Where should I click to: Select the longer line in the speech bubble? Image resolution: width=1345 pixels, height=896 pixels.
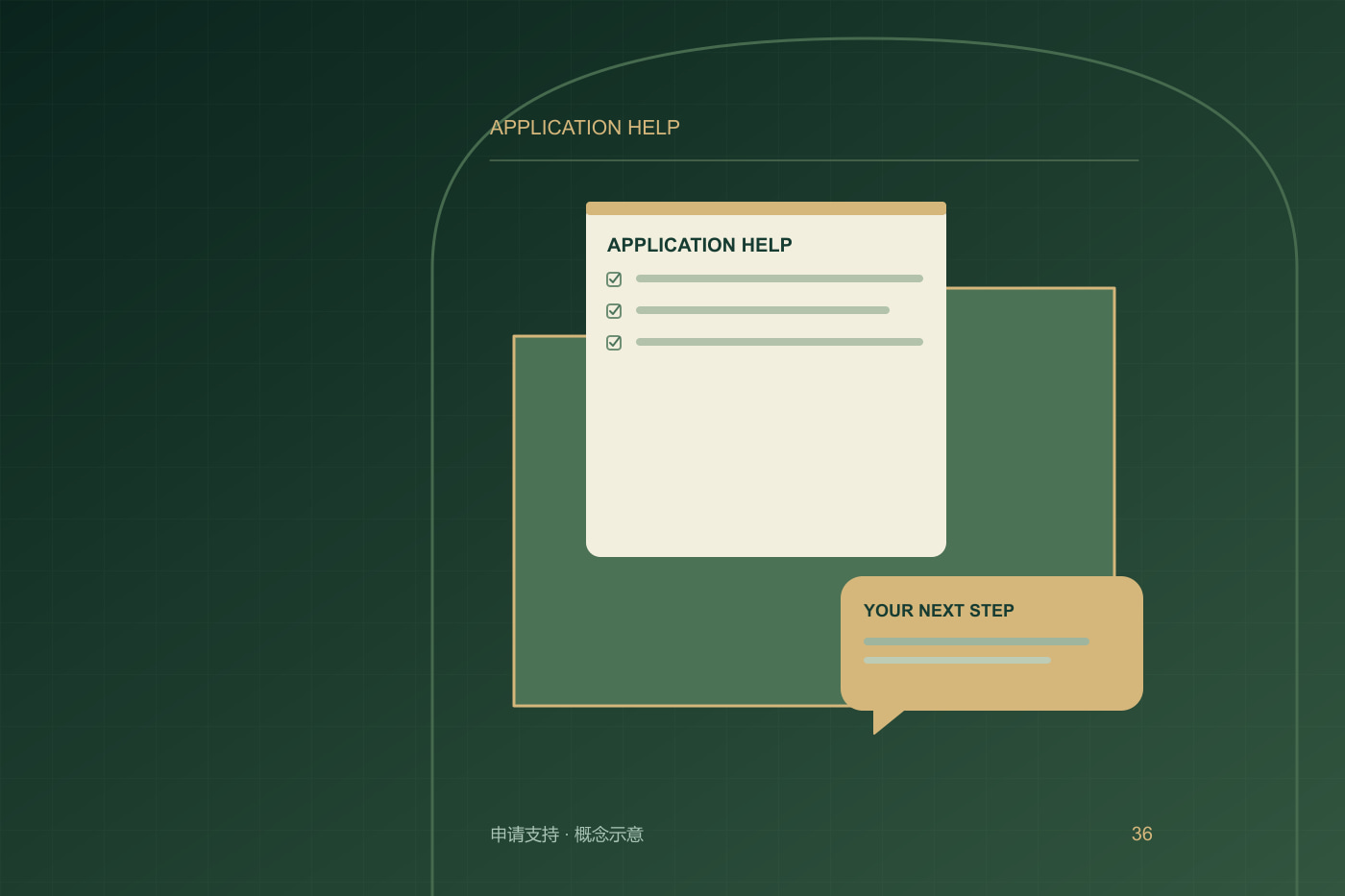pyautogui.click(x=976, y=642)
